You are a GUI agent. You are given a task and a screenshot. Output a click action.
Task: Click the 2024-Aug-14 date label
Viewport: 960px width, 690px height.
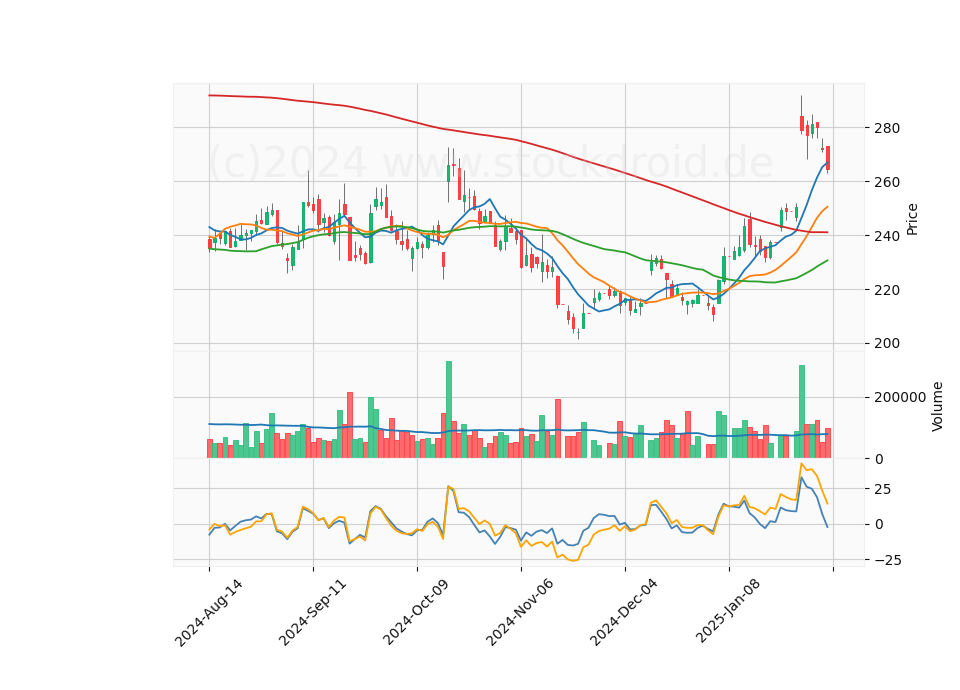(x=209, y=613)
